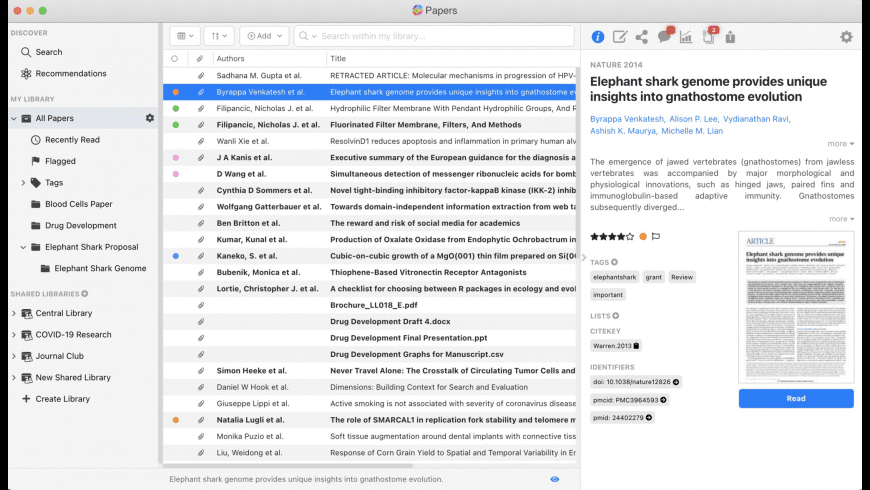Open author link Alison P. Lee

(693, 119)
